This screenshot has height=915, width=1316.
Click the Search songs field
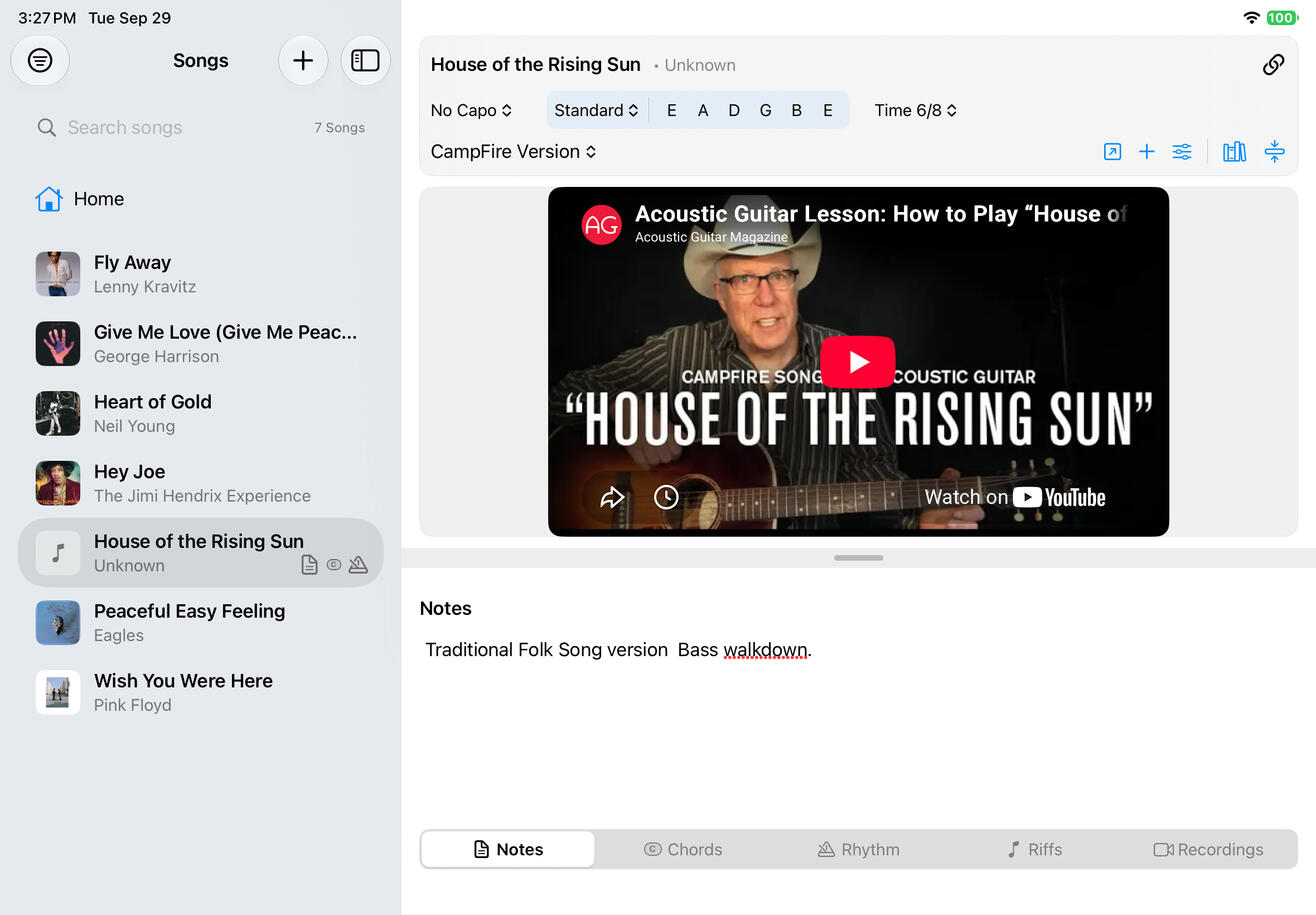201,127
